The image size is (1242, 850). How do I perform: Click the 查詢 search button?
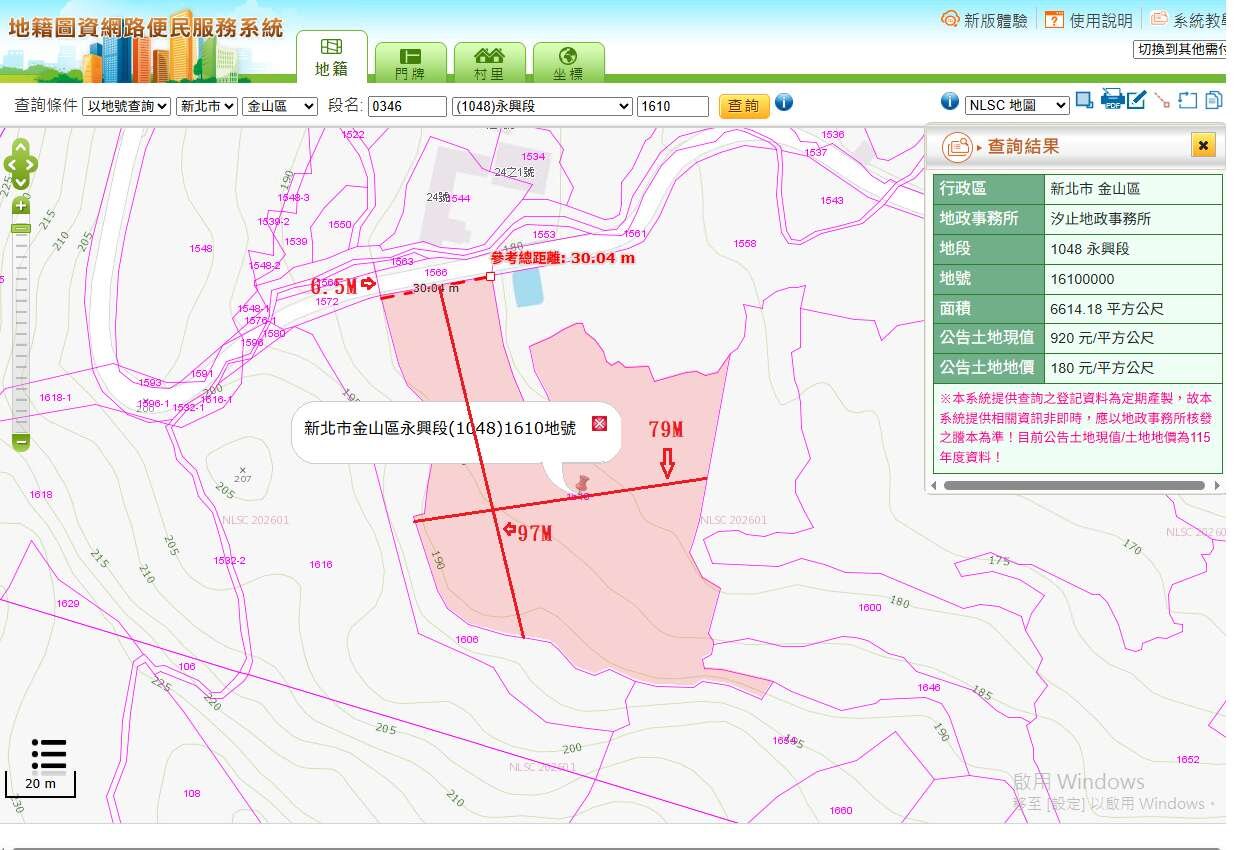[743, 106]
